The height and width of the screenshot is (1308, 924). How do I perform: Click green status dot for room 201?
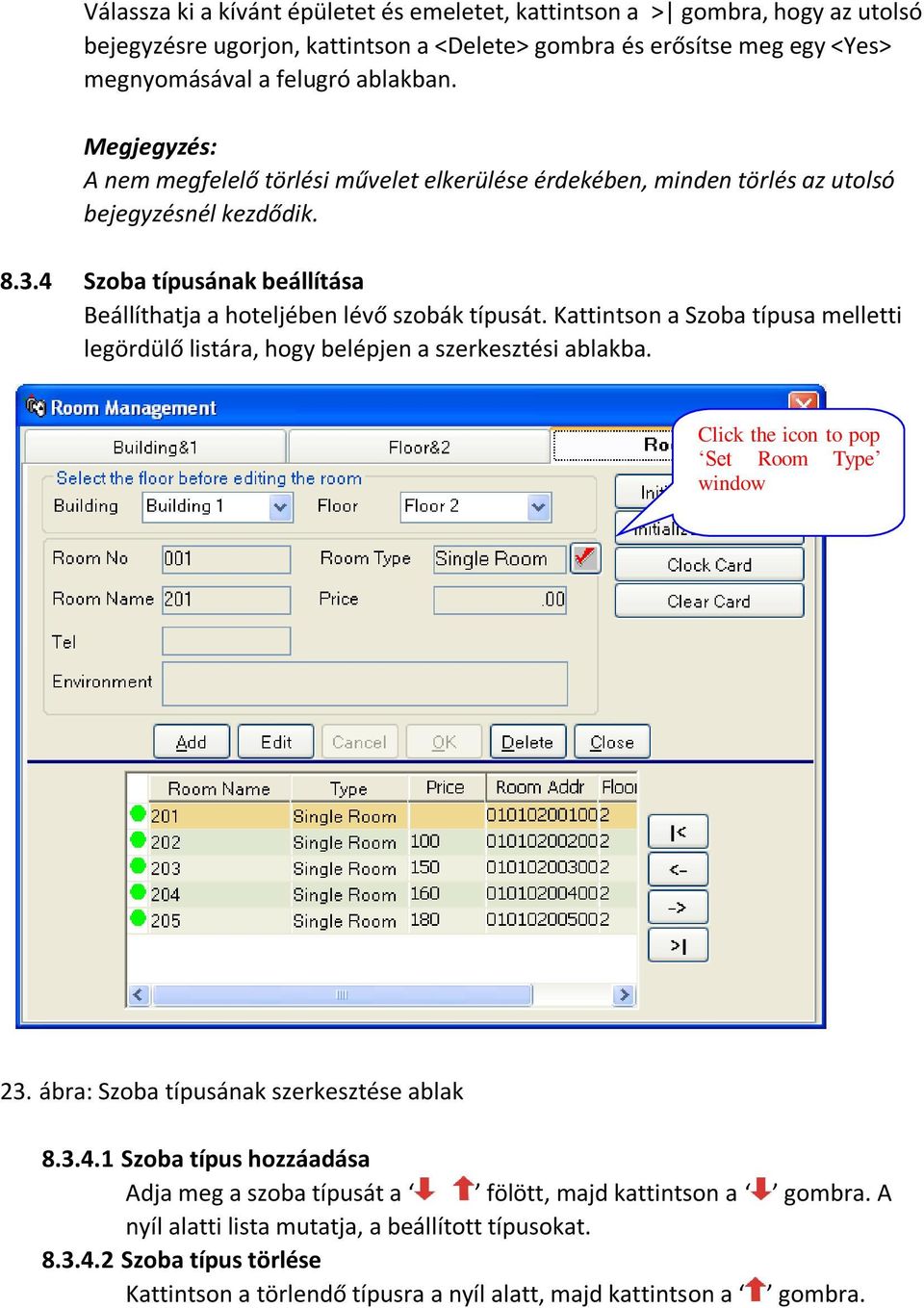coord(138,814)
